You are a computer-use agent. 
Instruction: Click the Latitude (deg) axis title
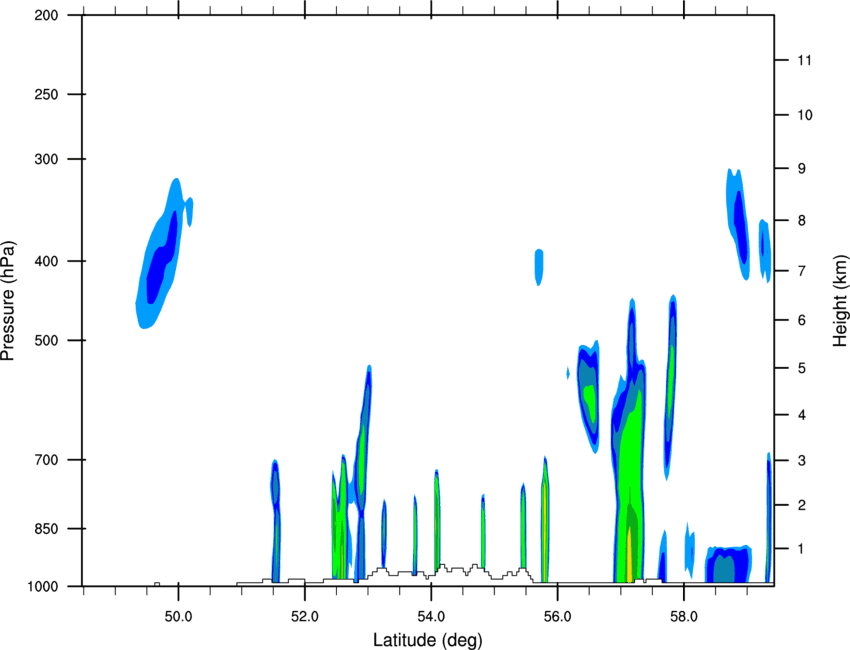tap(428, 640)
